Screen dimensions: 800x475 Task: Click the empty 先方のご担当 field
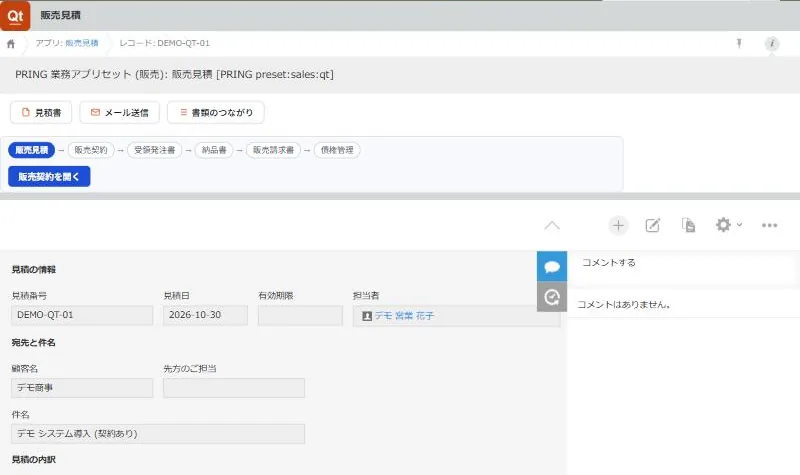(x=234, y=388)
